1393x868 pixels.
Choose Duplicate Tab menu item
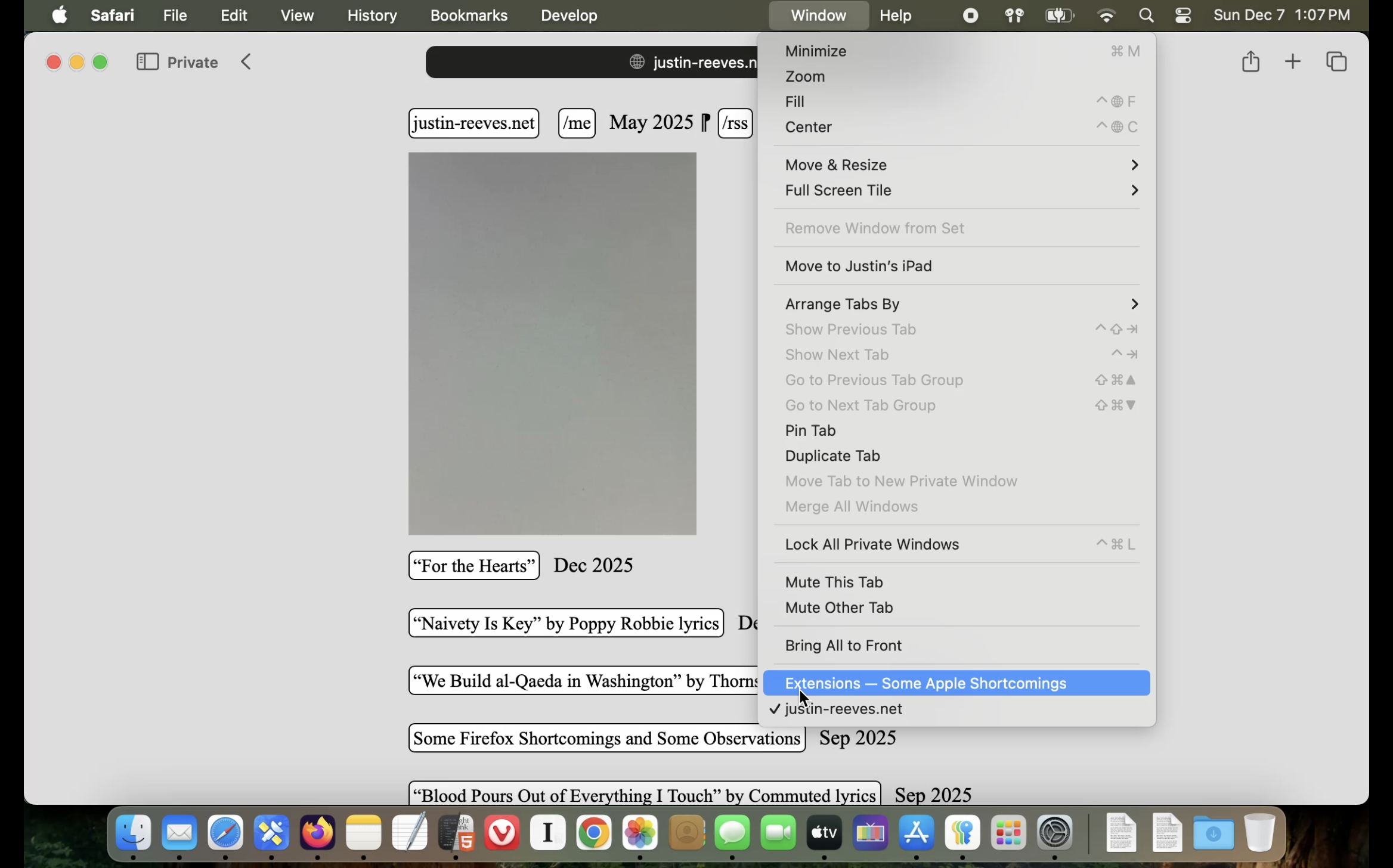tap(832, 456)
